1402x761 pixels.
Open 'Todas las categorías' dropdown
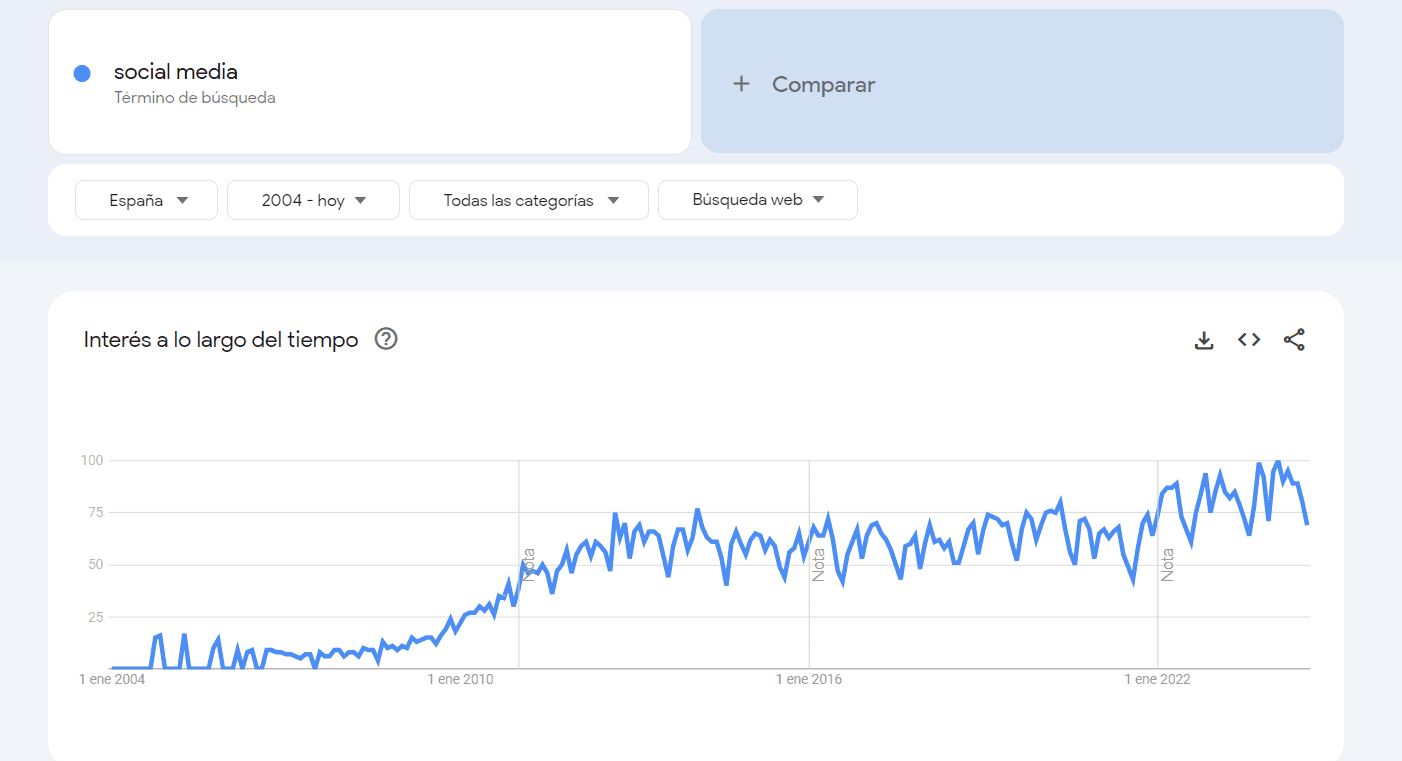click(x=528, y=199)
